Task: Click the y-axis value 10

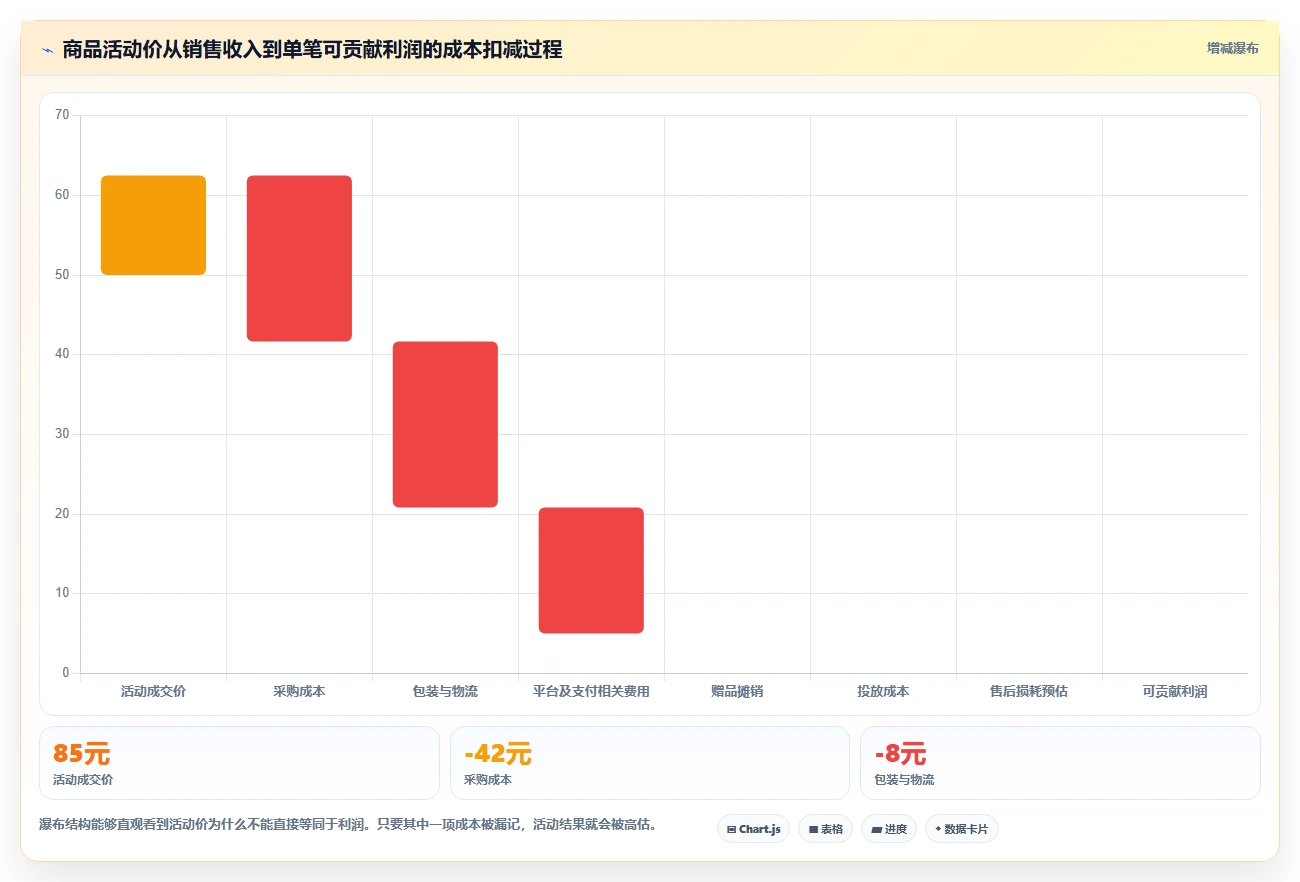Action: coord(62,593)
